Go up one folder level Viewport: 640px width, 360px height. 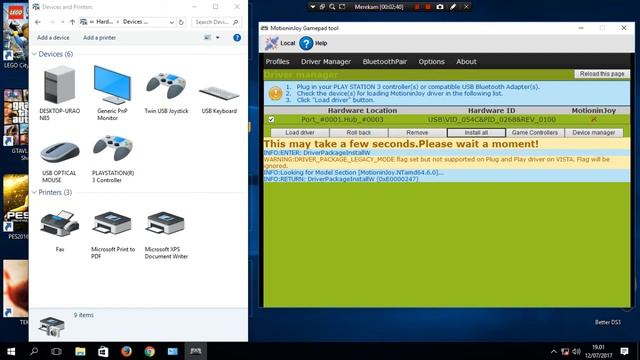pos(72,22)
